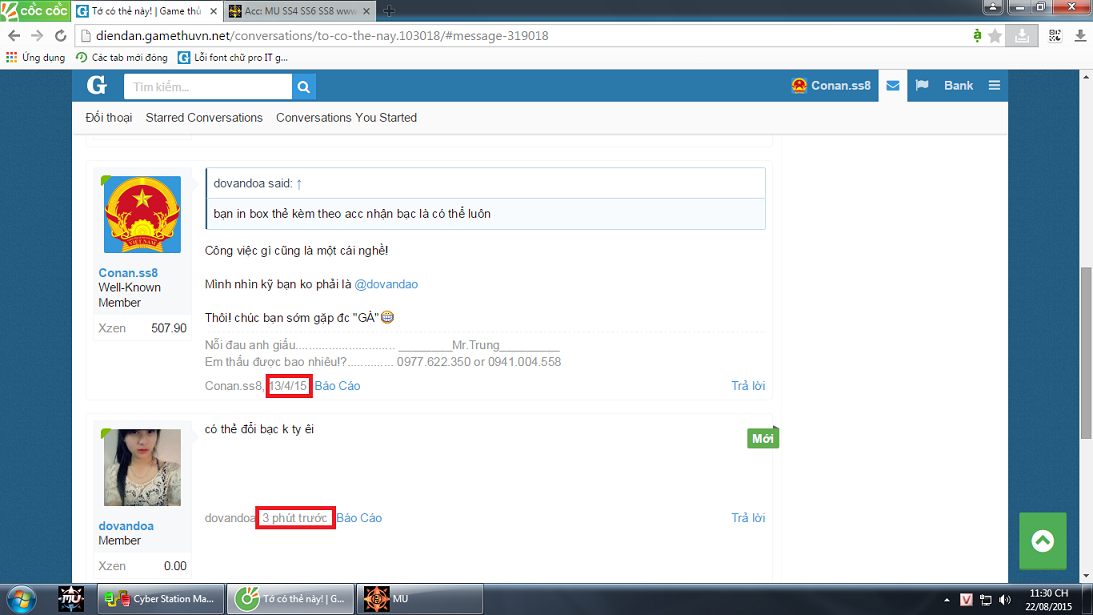
Task: Reload the page with the refresh icon
Action: coord(60,36)
